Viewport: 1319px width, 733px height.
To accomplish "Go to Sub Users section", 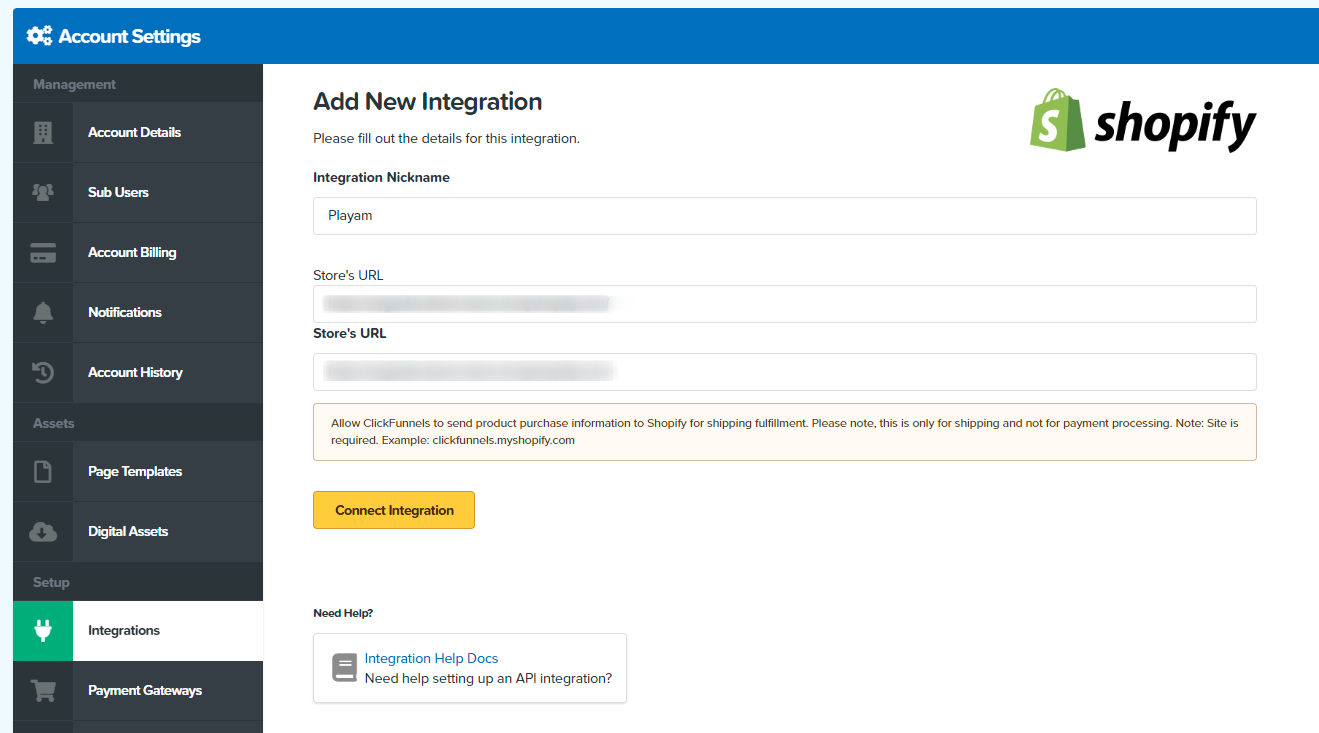I will pos(118,193).
